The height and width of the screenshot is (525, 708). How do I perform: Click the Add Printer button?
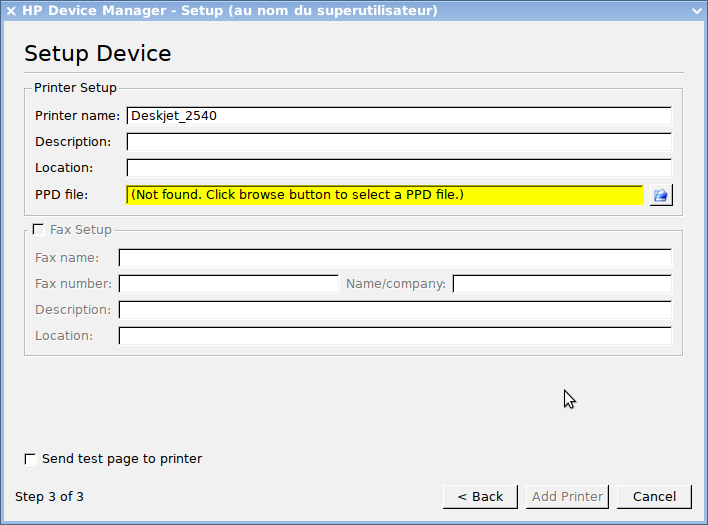567,497
